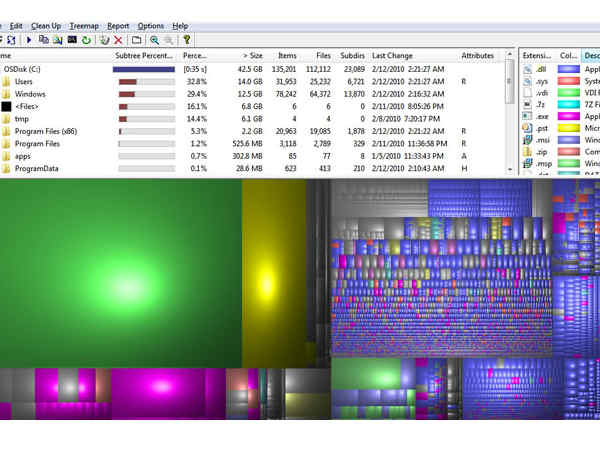Select the OSDisk (C:) root row
Image resolution: width=600 pixels, height=450 pixels.
(x=253, y=69)
